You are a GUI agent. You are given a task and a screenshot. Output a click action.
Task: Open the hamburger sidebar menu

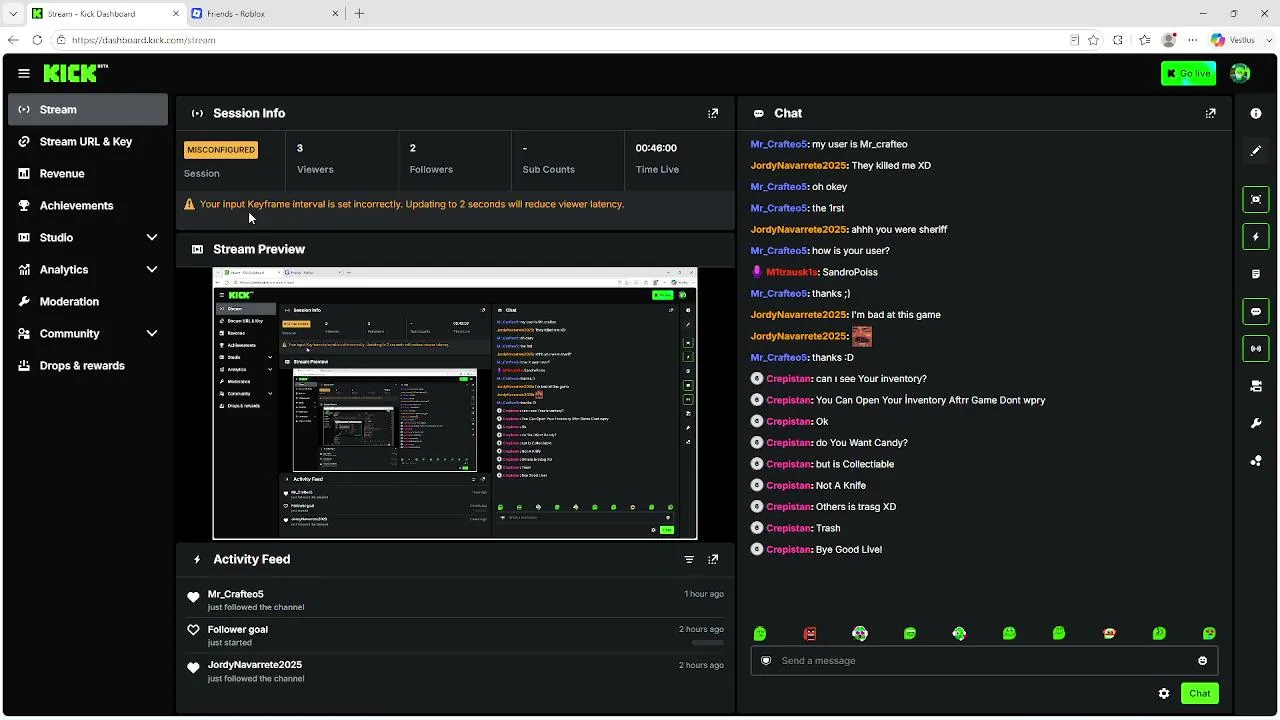24,73
